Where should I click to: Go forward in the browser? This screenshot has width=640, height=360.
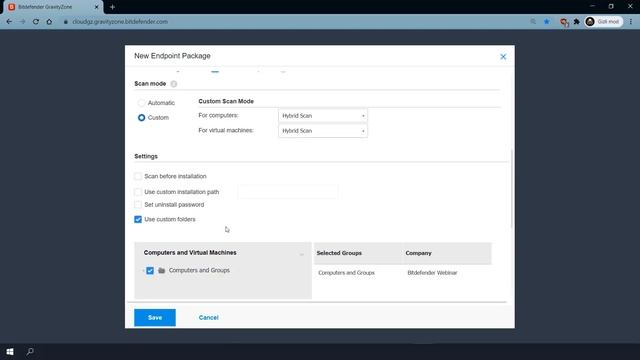[x=22, y=22]
